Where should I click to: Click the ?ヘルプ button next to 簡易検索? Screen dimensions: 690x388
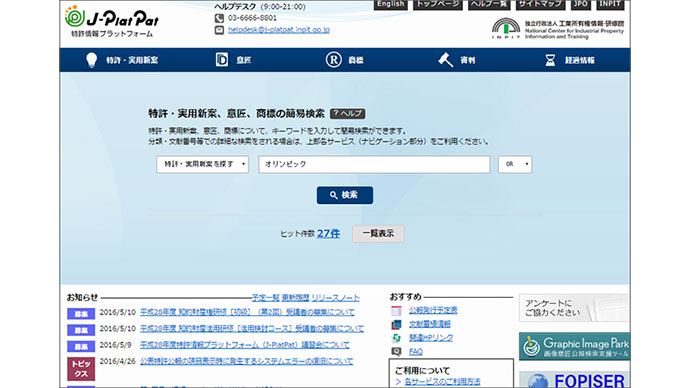click(348, 113)
